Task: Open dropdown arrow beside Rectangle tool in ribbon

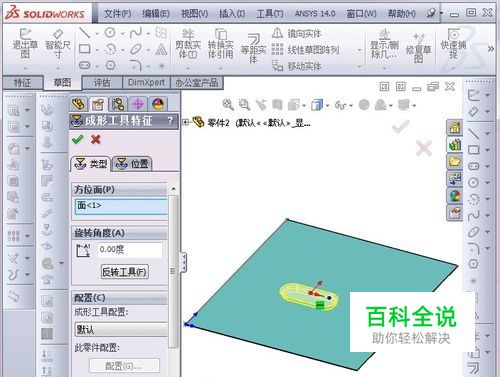Action: (97, 50)
